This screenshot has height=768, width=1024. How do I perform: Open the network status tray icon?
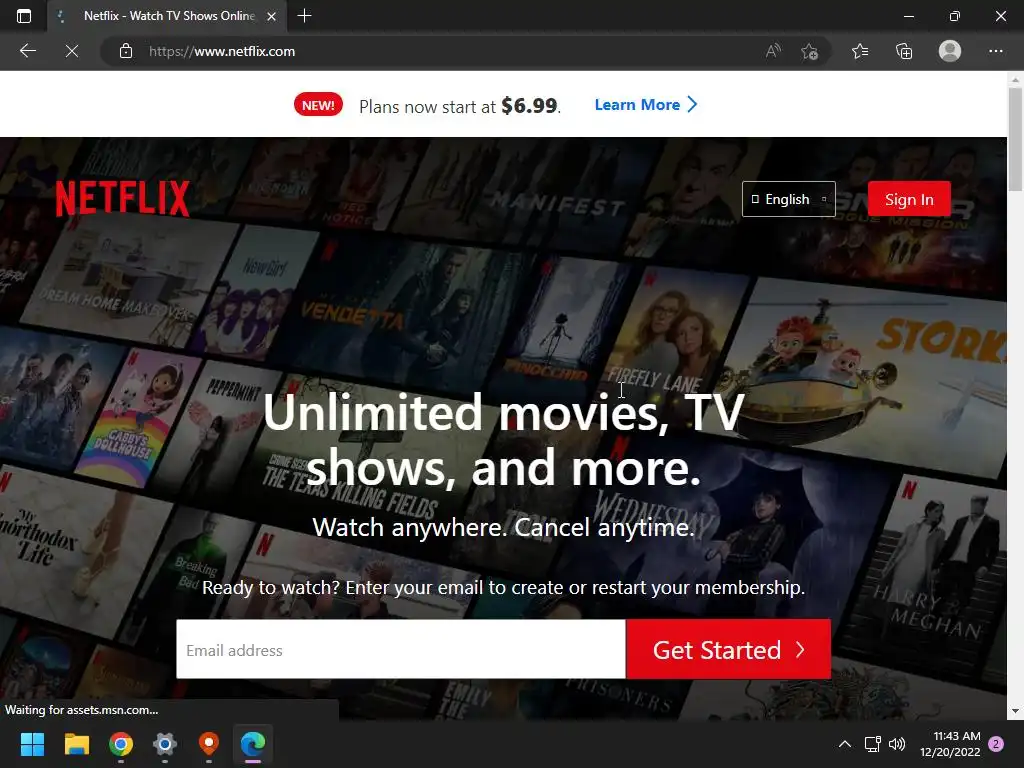point(872,744)
